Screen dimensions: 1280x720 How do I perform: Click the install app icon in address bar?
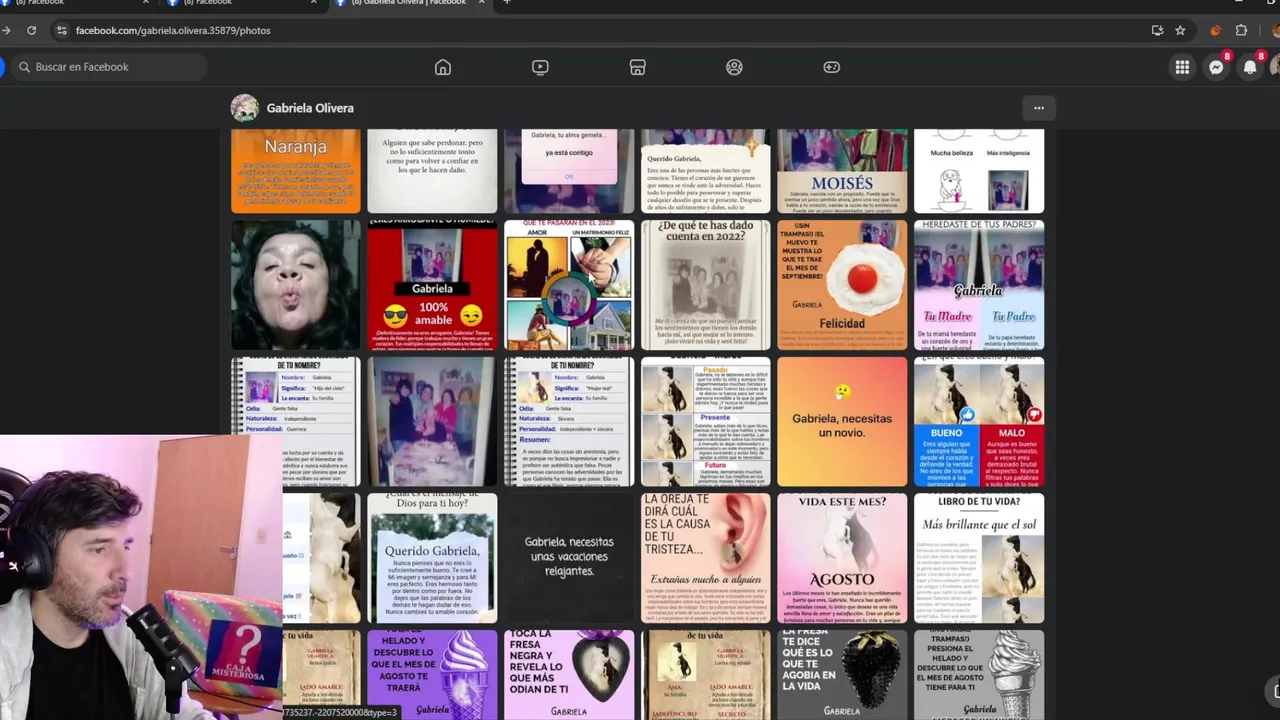pyautogui.click(x=1157, y=30)
